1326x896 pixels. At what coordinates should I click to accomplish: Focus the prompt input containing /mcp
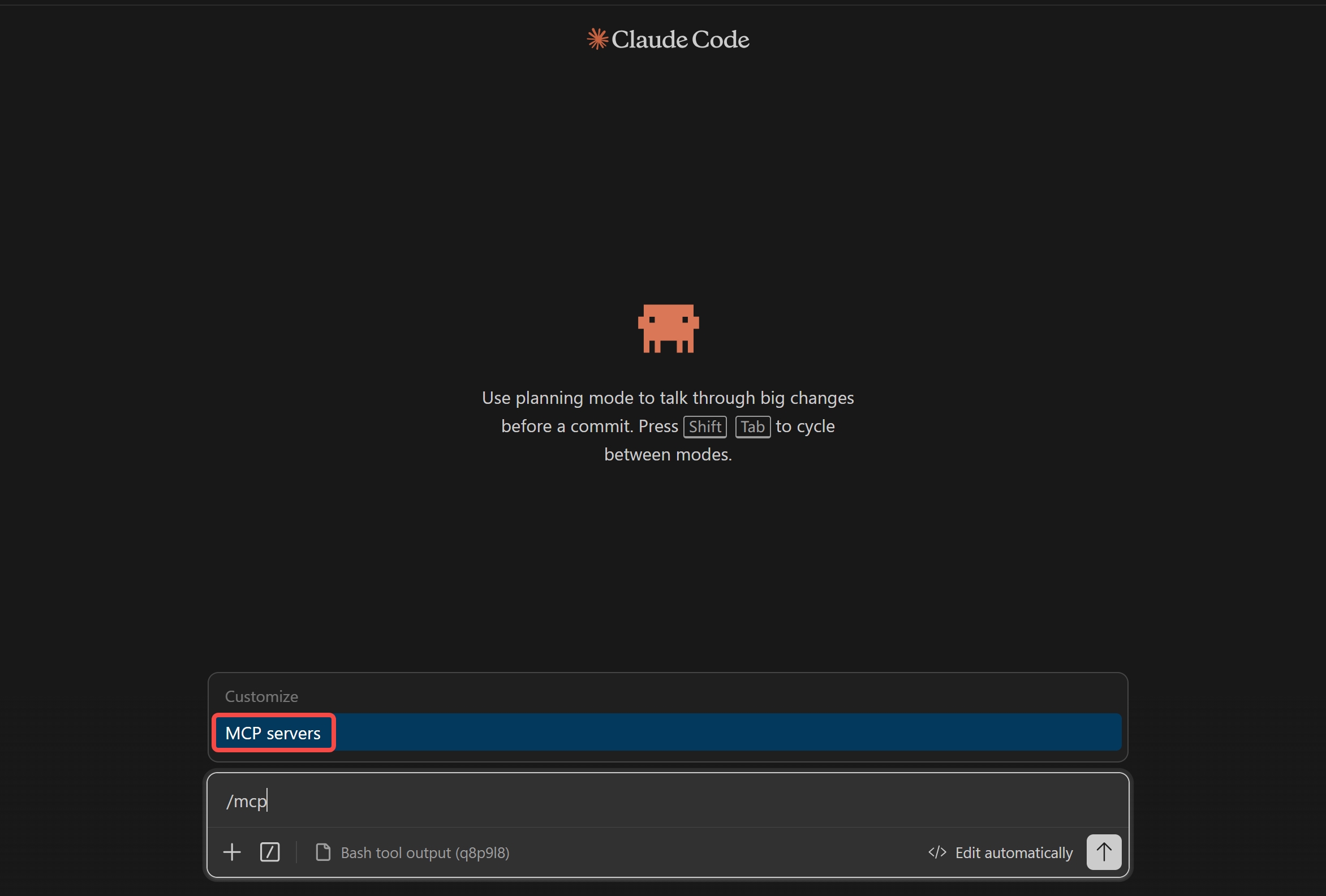coord(667,801)
